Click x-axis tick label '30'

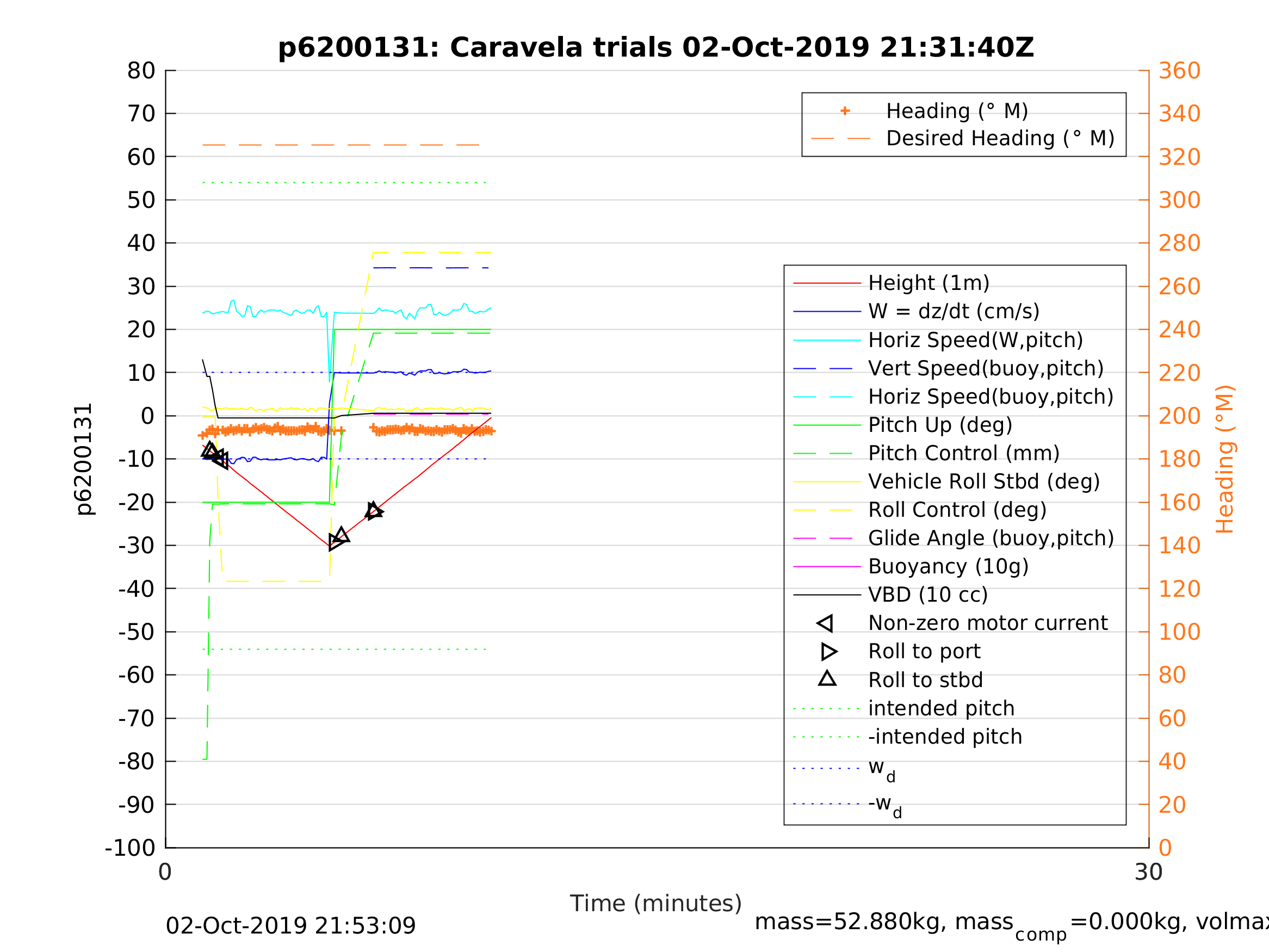[1149, 872]
